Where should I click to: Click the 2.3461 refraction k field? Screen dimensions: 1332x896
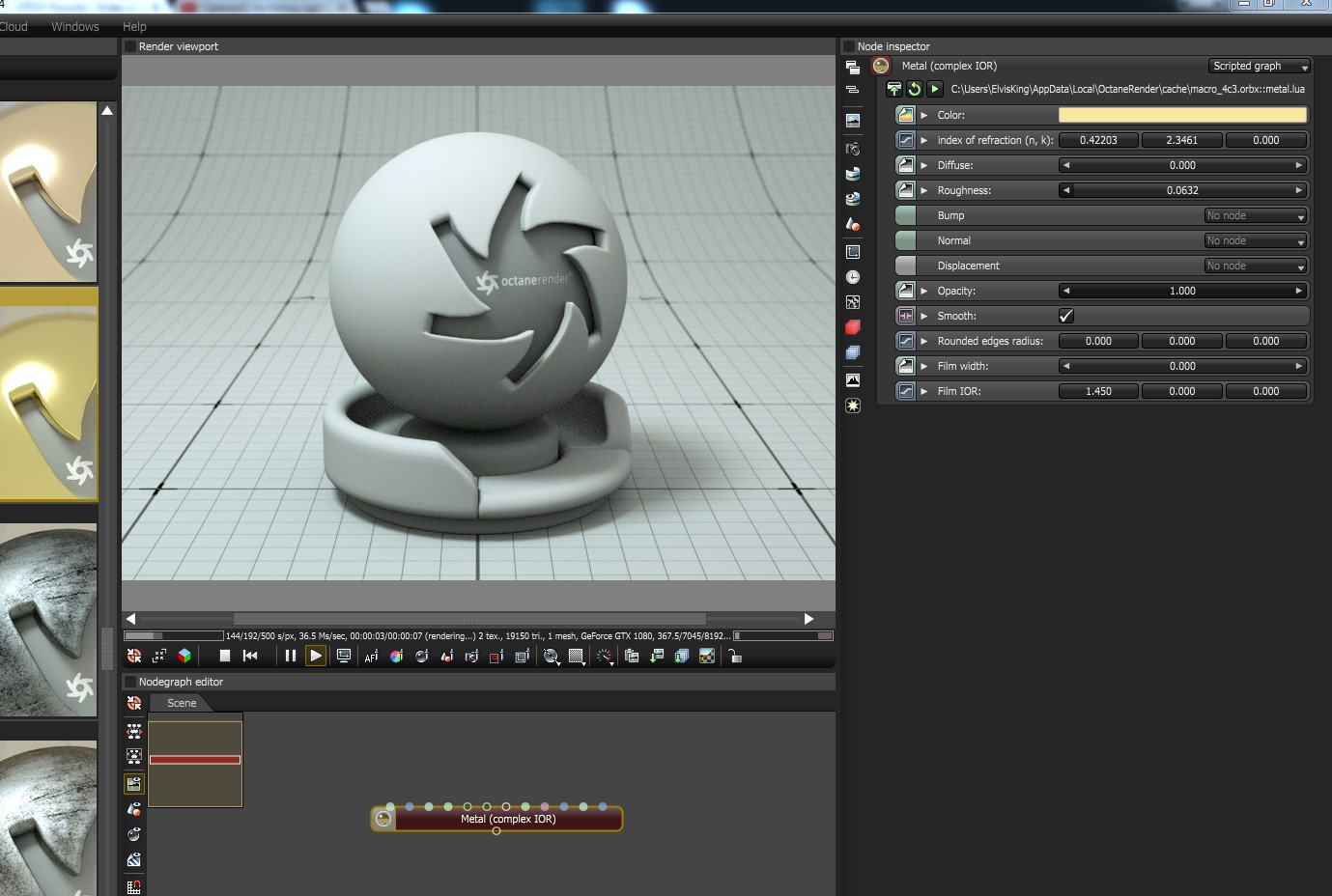pos(1182,140)
